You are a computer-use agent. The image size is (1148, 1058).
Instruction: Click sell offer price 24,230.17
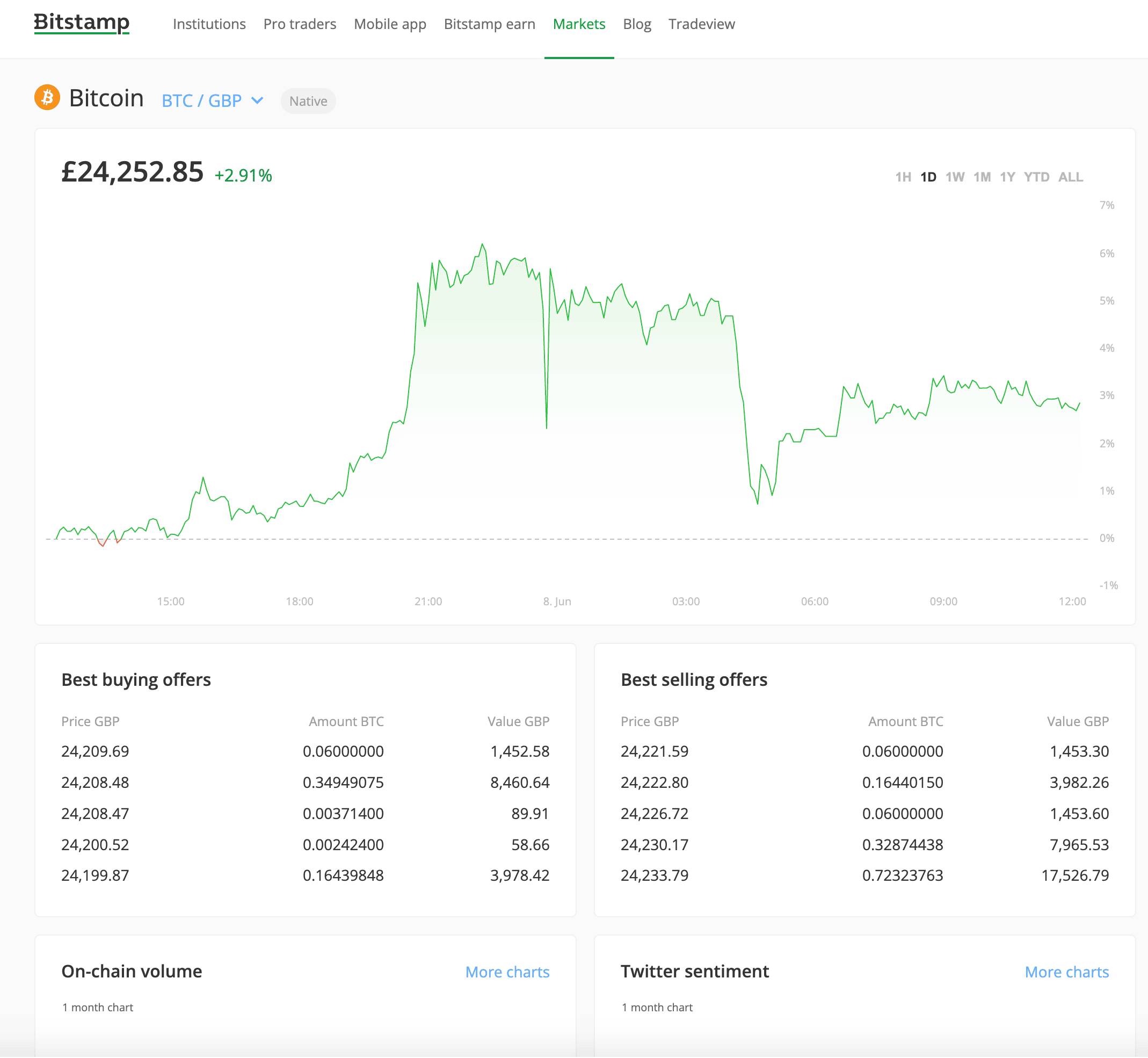pyautogui.click(x=655, y=844)
